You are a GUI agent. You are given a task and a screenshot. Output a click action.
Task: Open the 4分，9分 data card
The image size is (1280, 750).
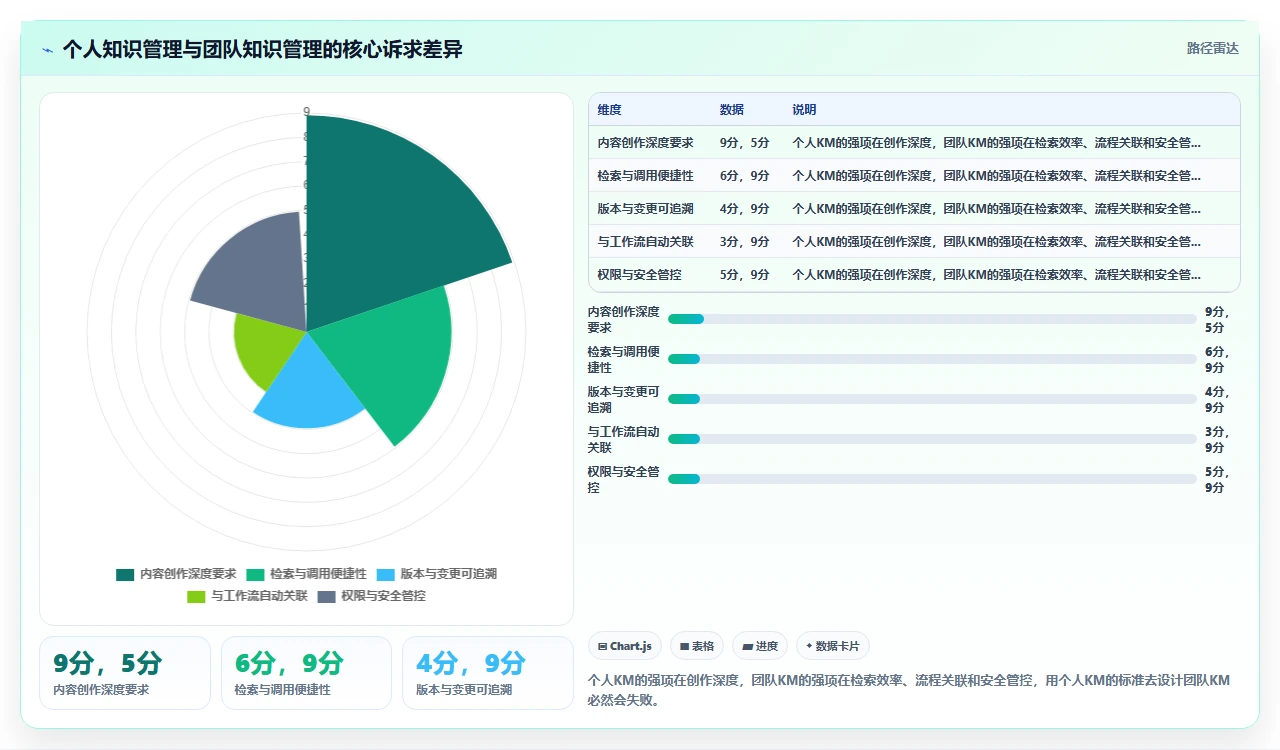[488, 673]
